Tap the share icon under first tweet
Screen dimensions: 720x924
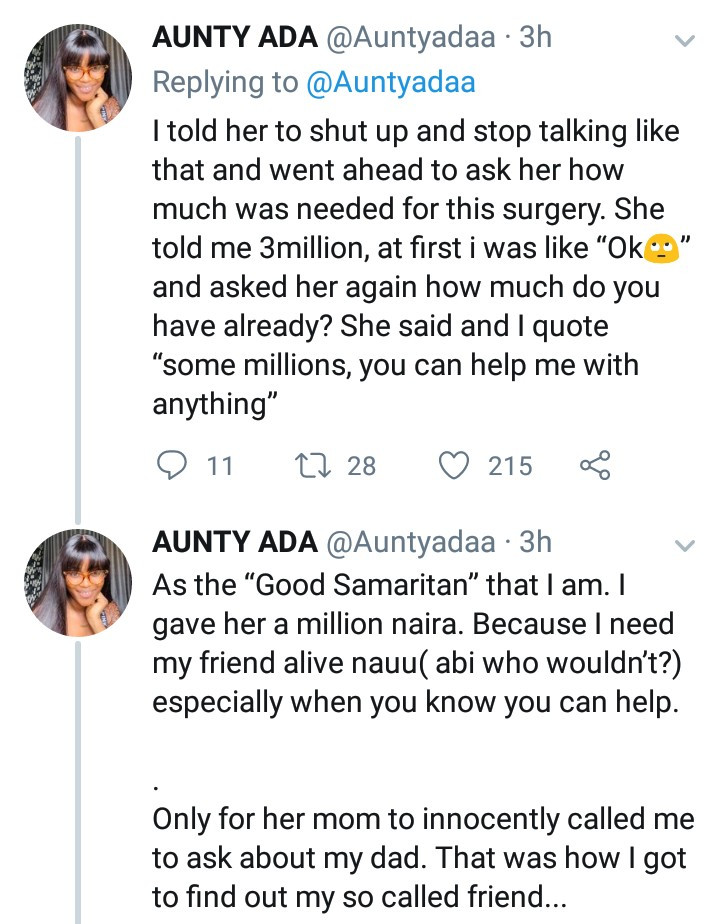[x=594, y=465]
